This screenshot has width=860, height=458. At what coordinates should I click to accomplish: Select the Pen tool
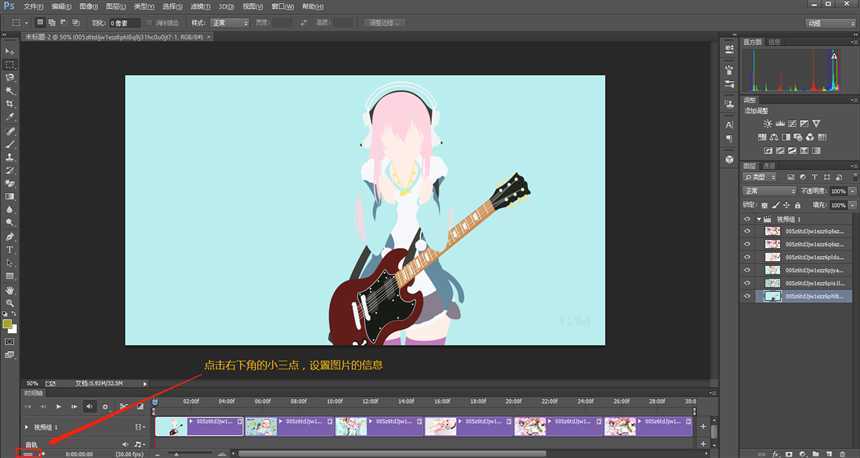[10, 236]
